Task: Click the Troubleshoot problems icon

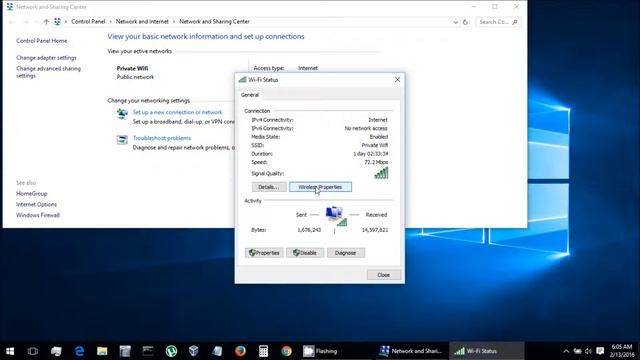Action: pyautogui.click(x=122, y=140)
